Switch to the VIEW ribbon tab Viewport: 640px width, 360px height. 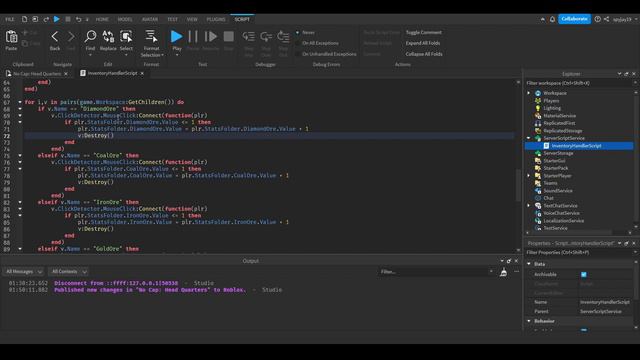coord(192,19)
